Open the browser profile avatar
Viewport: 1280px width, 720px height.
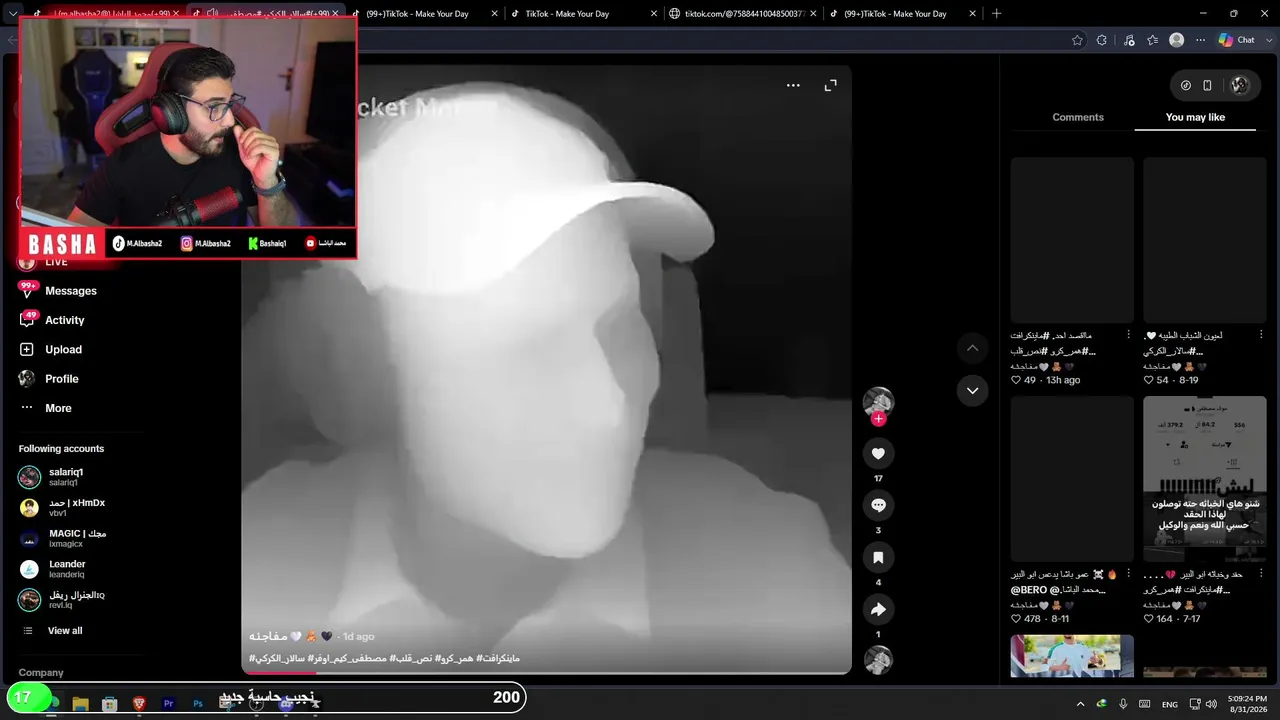tap(1177, 40)
